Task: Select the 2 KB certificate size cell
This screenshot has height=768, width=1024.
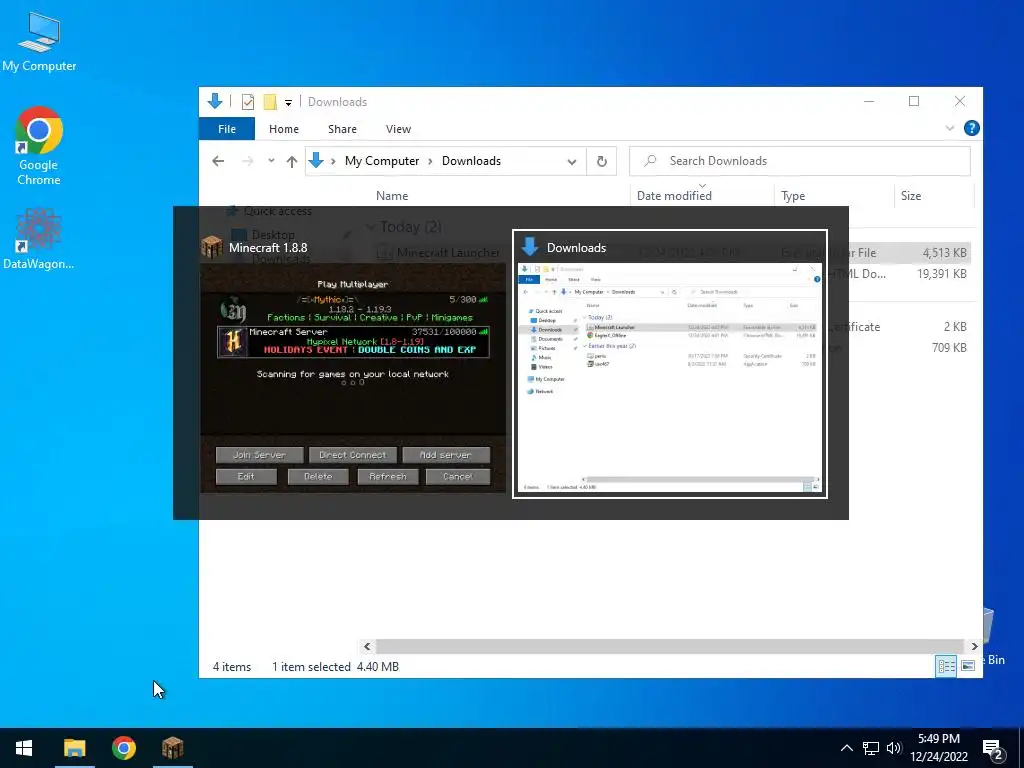Action: coord(955,327)
